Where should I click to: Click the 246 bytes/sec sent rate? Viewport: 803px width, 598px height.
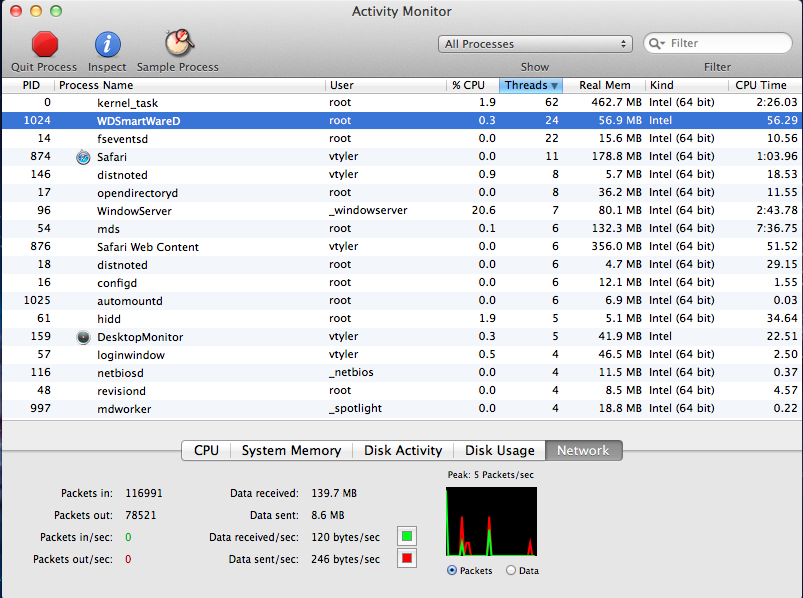(x=346, y=560)
